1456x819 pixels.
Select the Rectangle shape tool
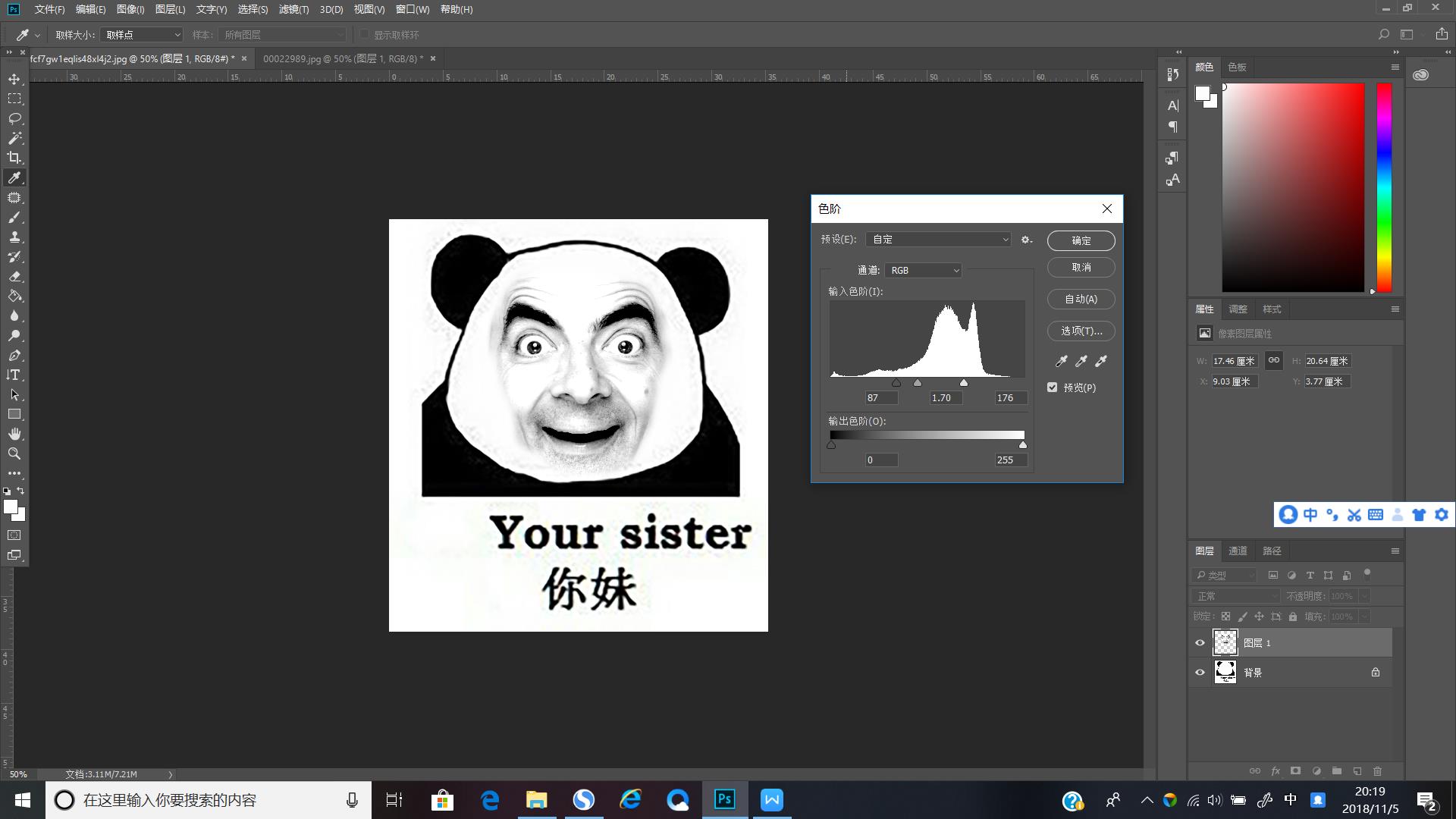[14, 414]
